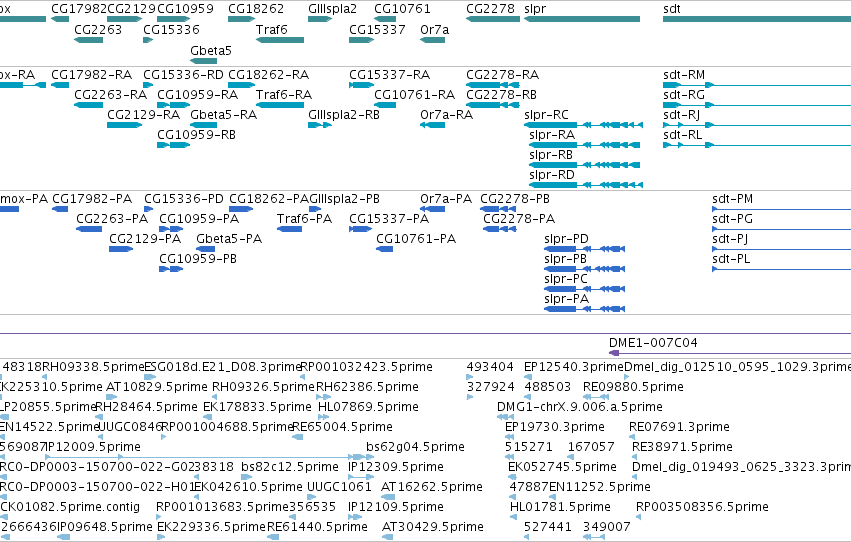This screenshot has height=542, width=851.
Task: Select the Gbeta5 gene label
Action: [x=211, y=50]
